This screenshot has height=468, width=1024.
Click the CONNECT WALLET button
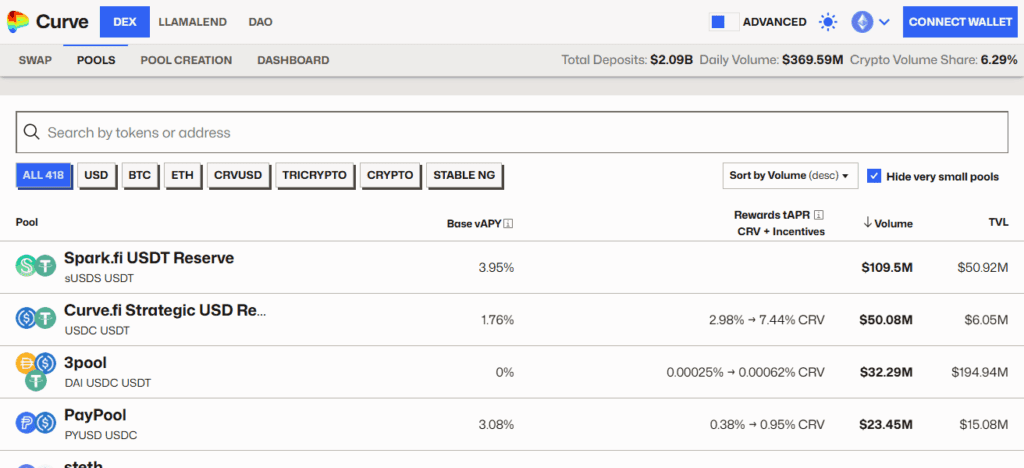click(x=961, y=22)
